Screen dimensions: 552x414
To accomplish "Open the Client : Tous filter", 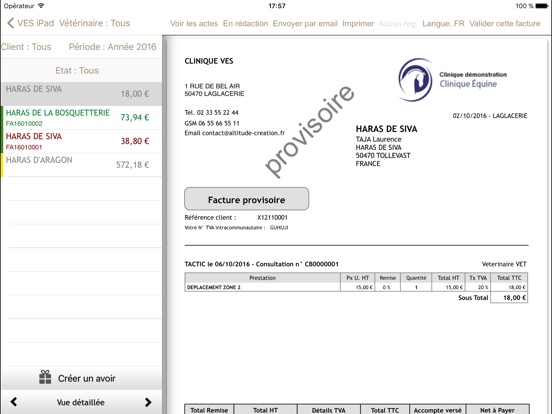I will [x=26, y=47].
